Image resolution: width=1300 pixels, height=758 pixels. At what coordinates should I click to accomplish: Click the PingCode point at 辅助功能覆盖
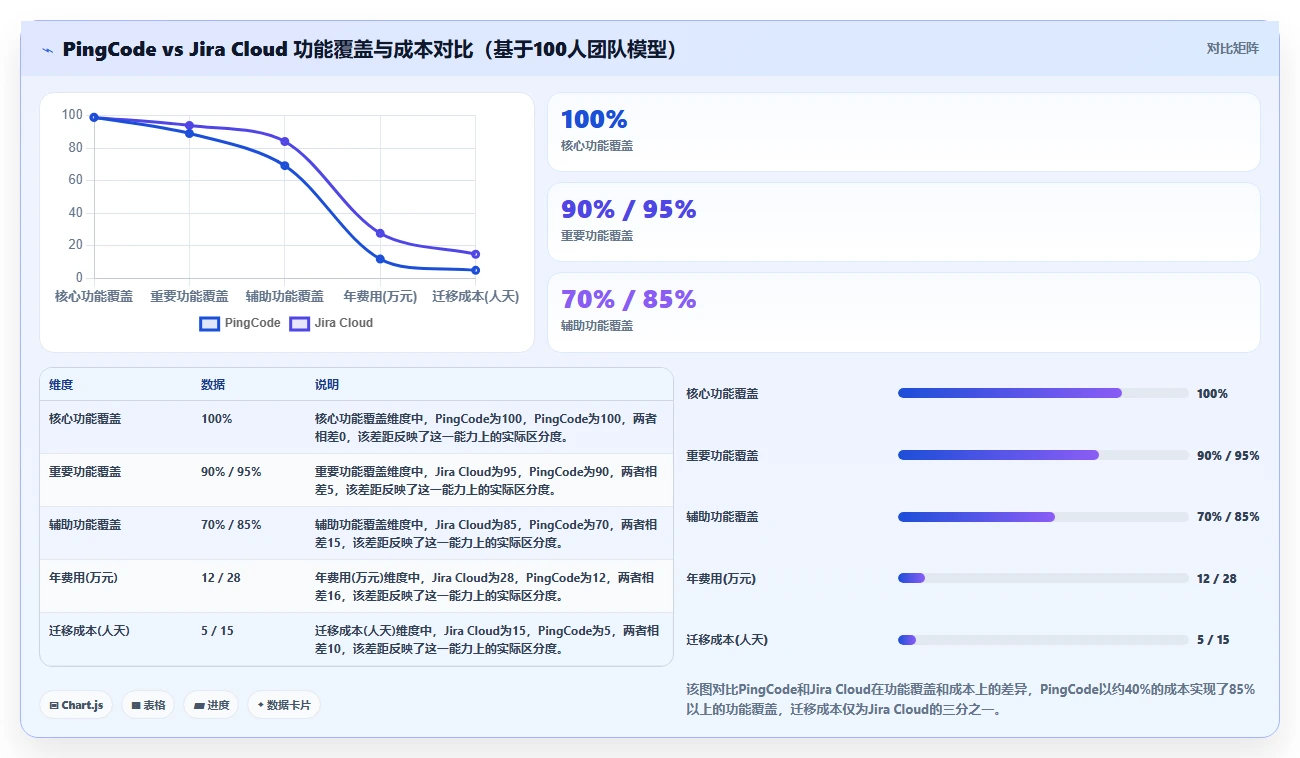[x=285, y=165]
